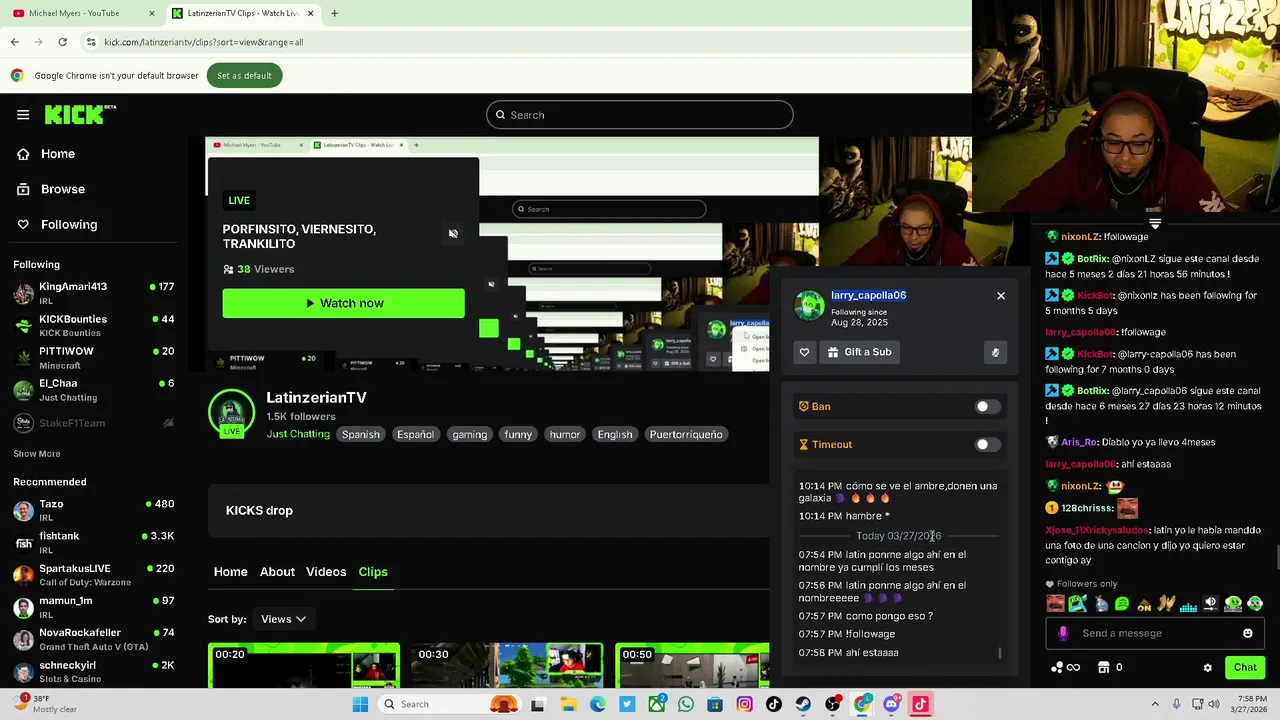Open the 00:30 clip thumbnail

pyautogui.click(x=507, y=665)
